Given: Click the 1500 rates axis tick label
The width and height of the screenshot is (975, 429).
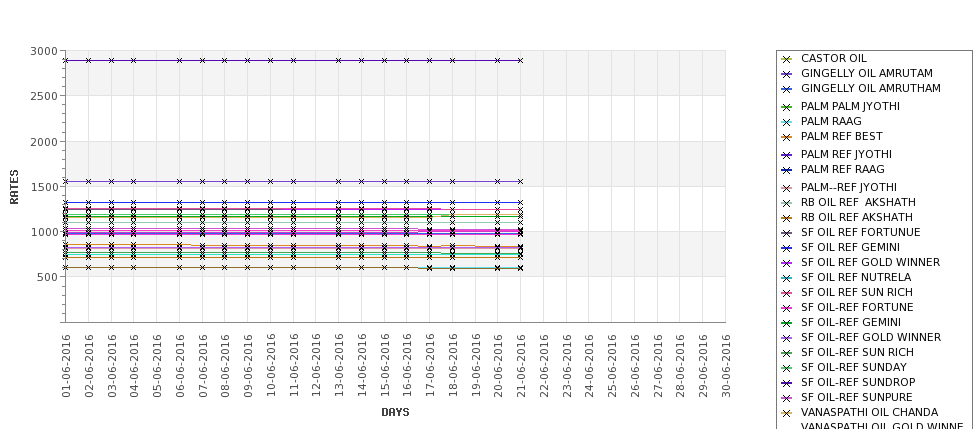Looking at the screenshot, I should click(44, 187).
